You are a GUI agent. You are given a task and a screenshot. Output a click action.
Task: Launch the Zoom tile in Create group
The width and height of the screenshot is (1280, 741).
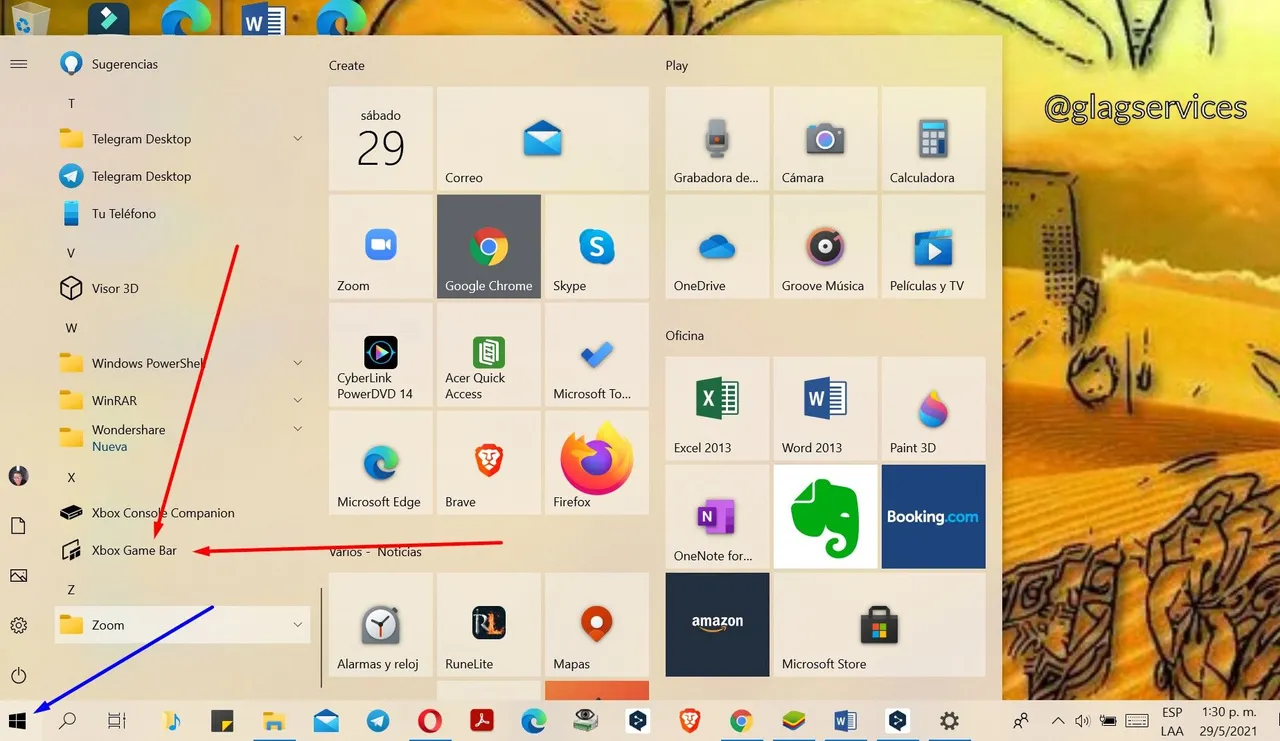(381, 247)
